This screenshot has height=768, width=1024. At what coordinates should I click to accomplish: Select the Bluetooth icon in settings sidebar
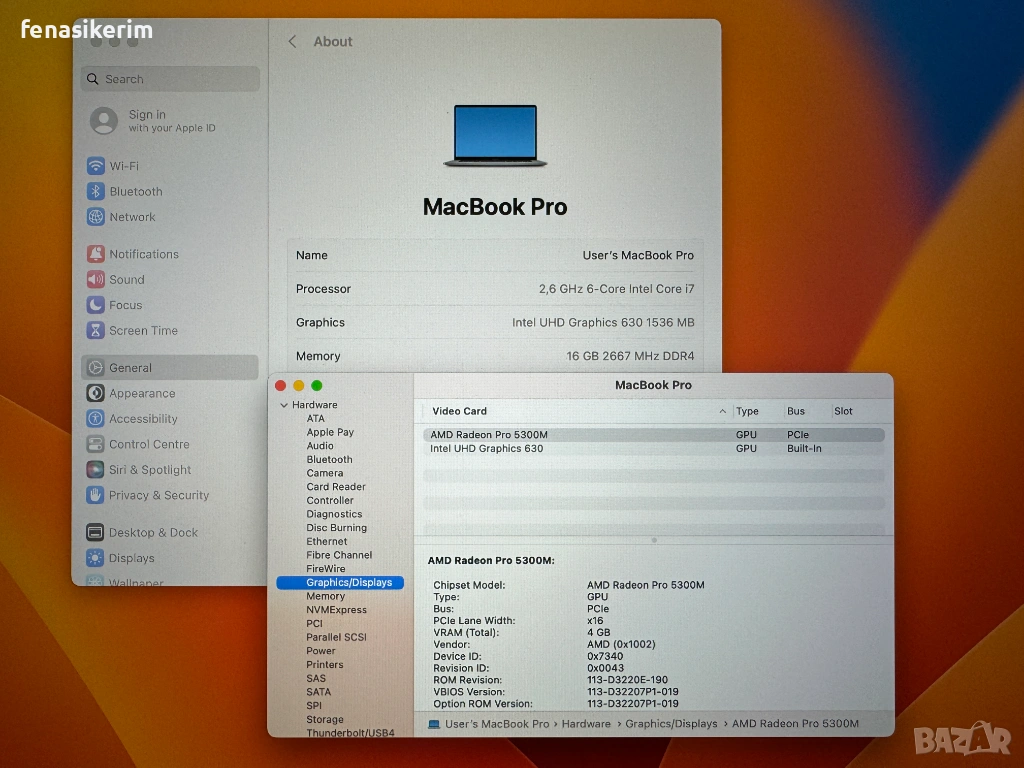tap(95, 192)
